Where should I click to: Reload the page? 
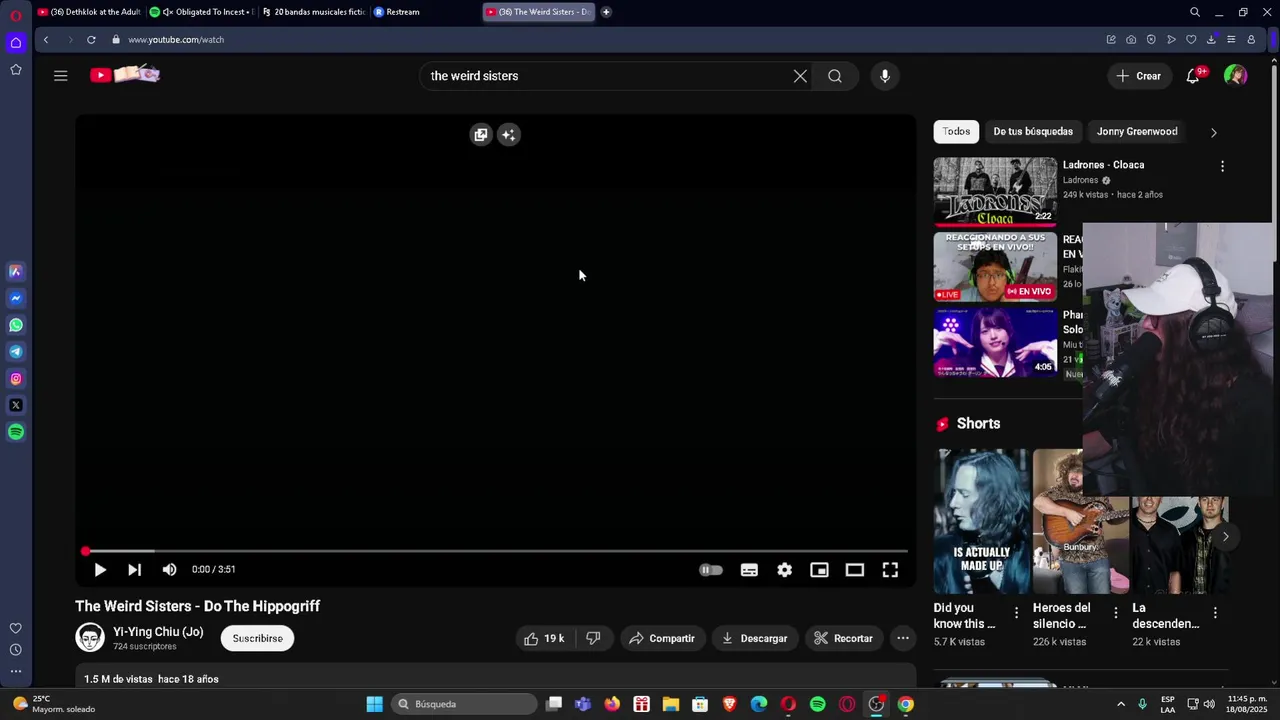click(x=91, y=40)
